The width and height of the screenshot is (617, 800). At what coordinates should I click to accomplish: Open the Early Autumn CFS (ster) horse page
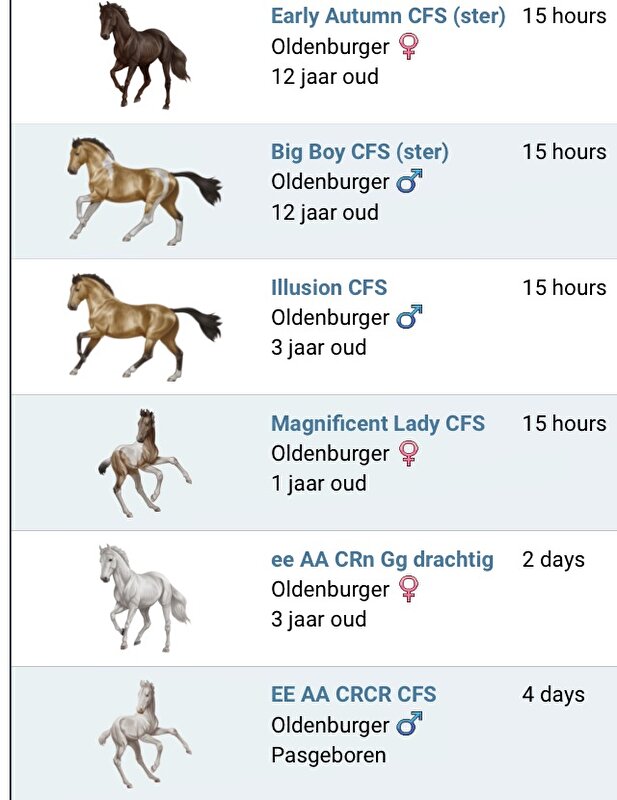click(388, 16)
